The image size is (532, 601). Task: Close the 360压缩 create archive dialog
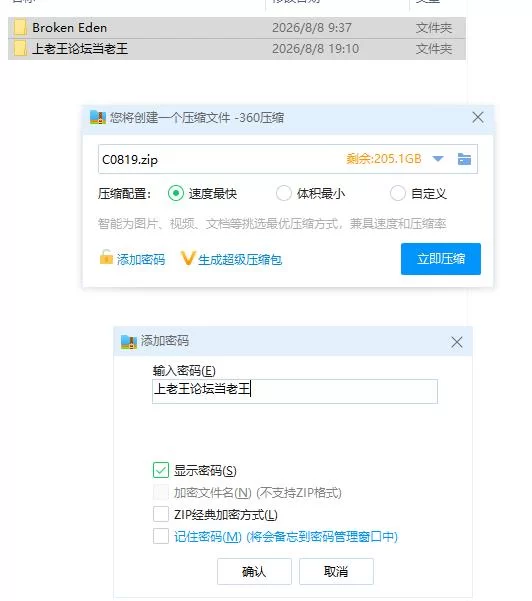478,117
